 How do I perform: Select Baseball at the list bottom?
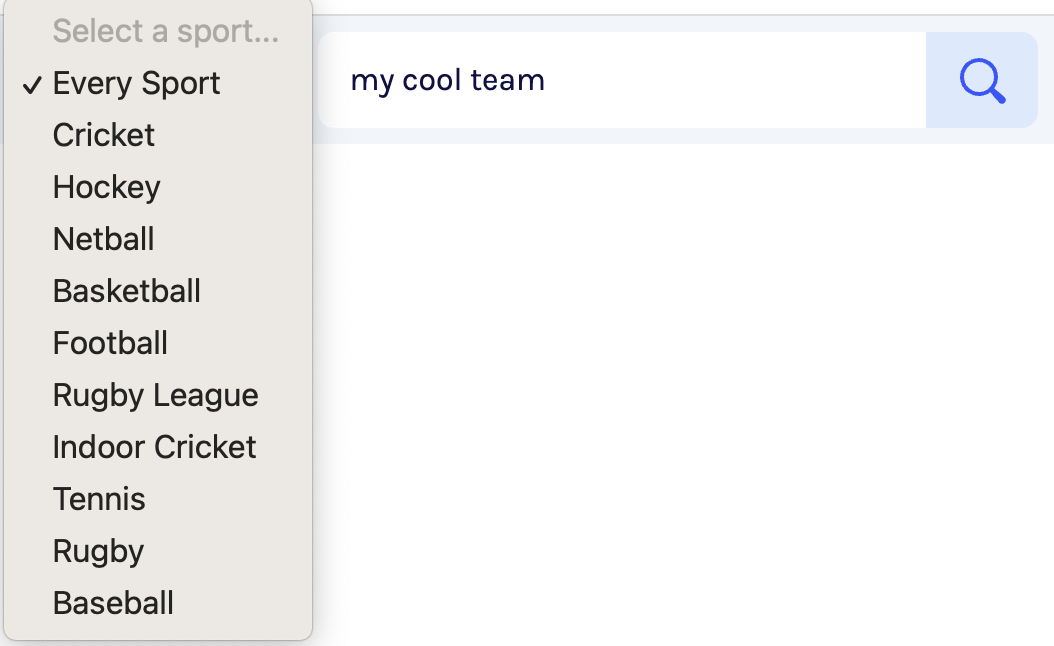[158, 603]
